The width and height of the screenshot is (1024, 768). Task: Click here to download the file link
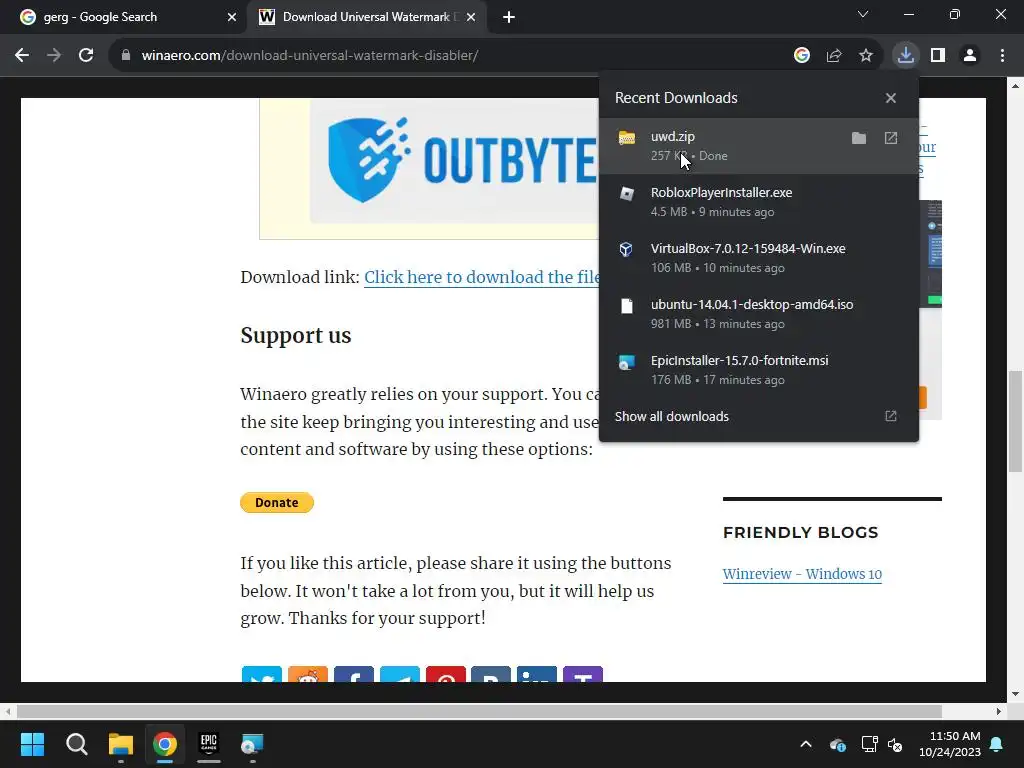pos(482,278)
